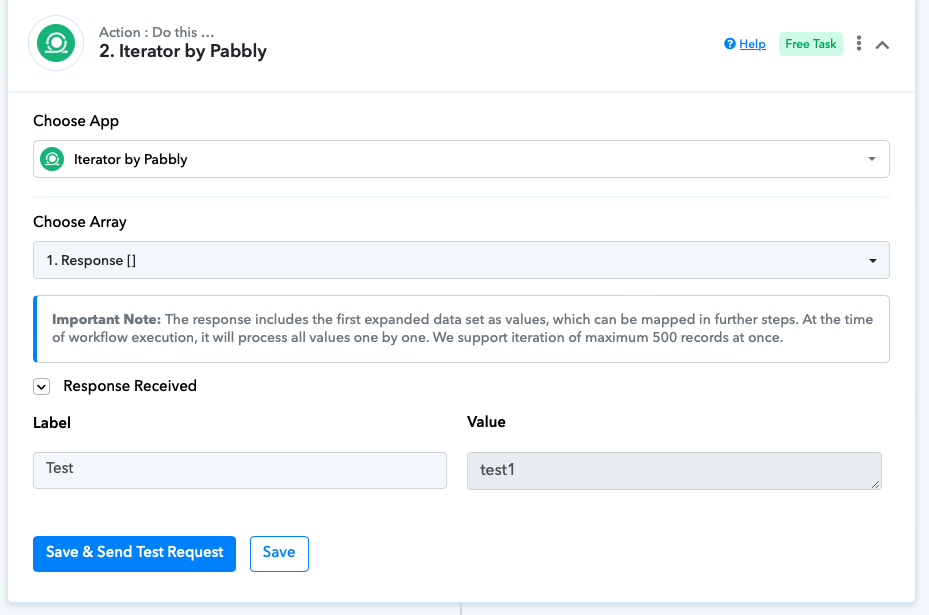
Task: Click the Choose App dropdown arrow
Action: click(x=872, y=159)
